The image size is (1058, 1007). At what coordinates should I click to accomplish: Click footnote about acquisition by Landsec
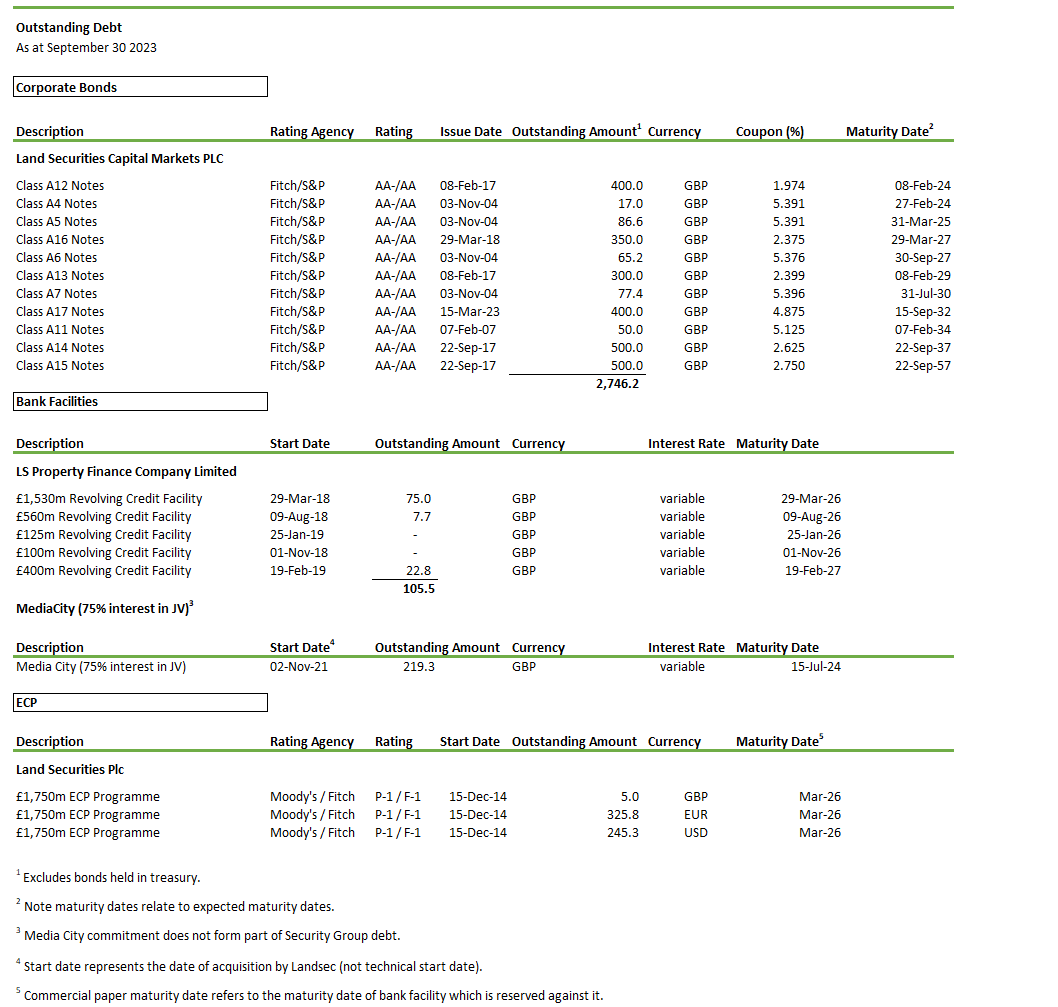coord(250,967)
